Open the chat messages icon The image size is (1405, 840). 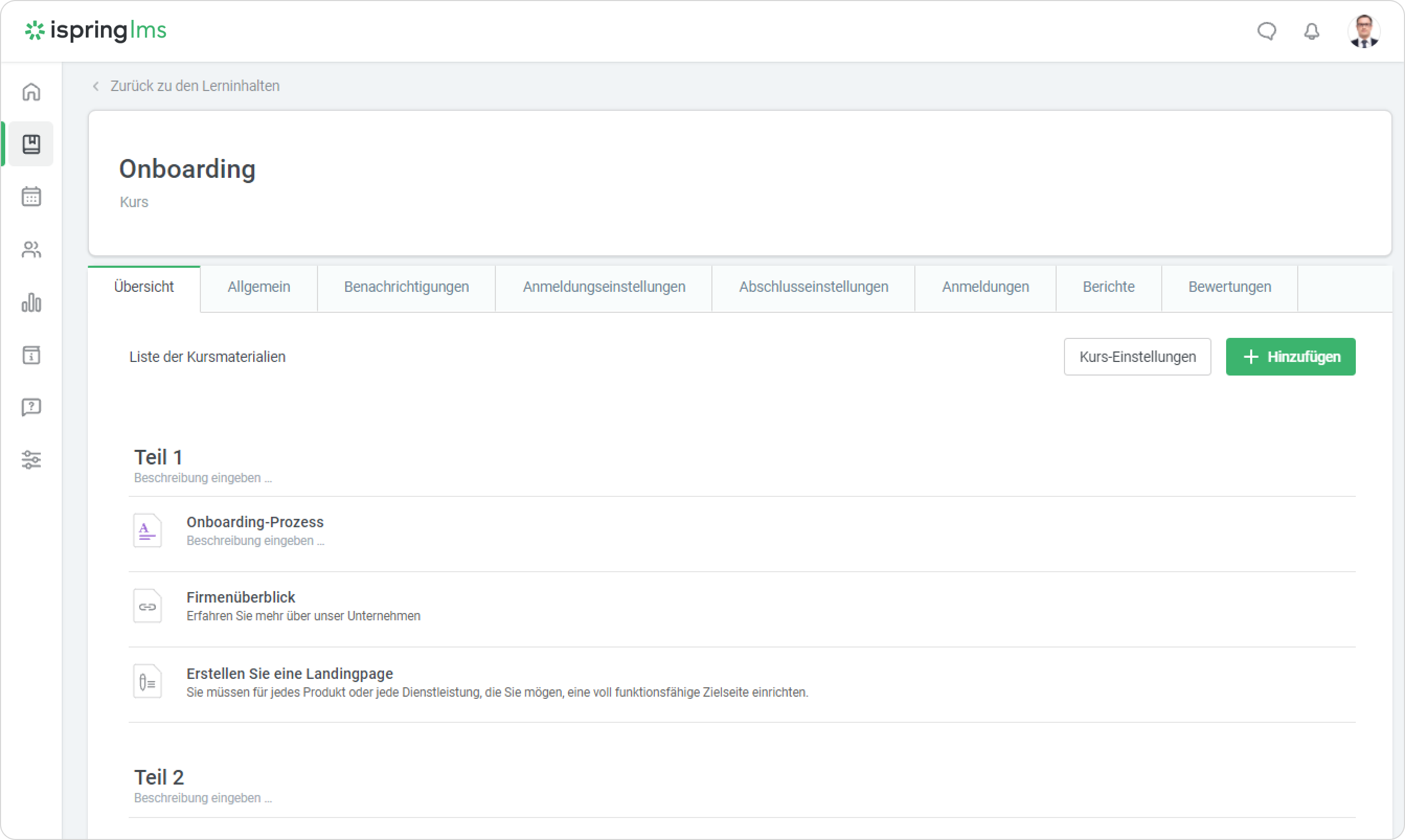point(1266,31)
